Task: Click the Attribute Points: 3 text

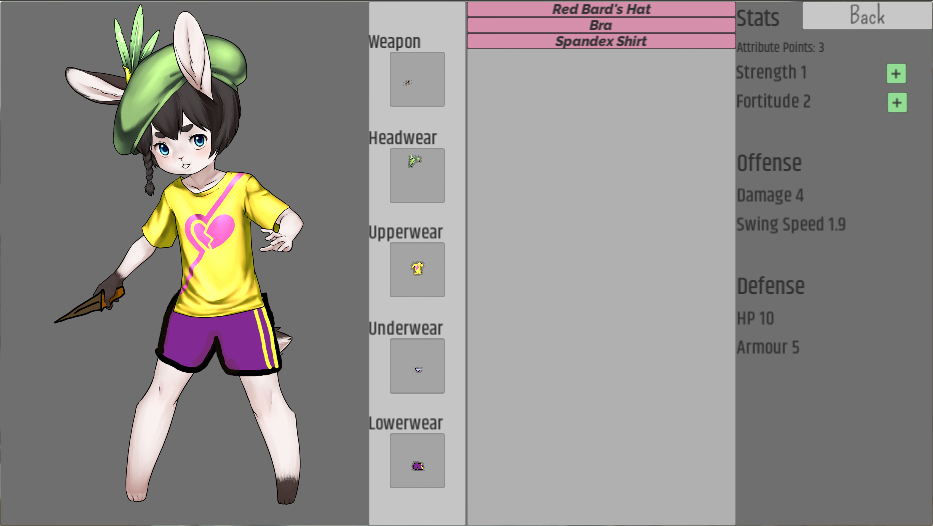Action: [x=780, y=48]
